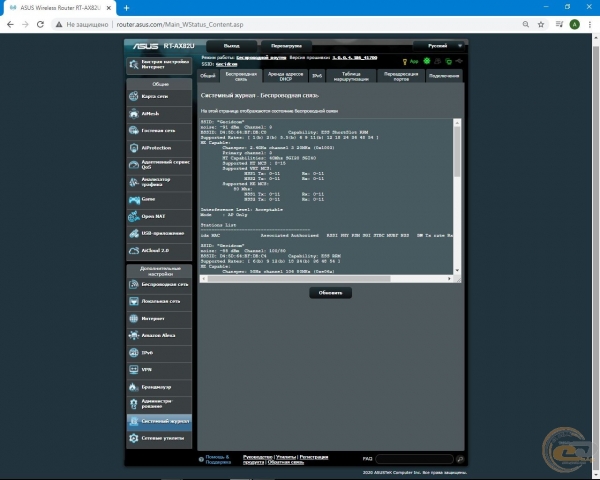
Task: Switch to the Подключения tab
Action: [x=444, y=76]
